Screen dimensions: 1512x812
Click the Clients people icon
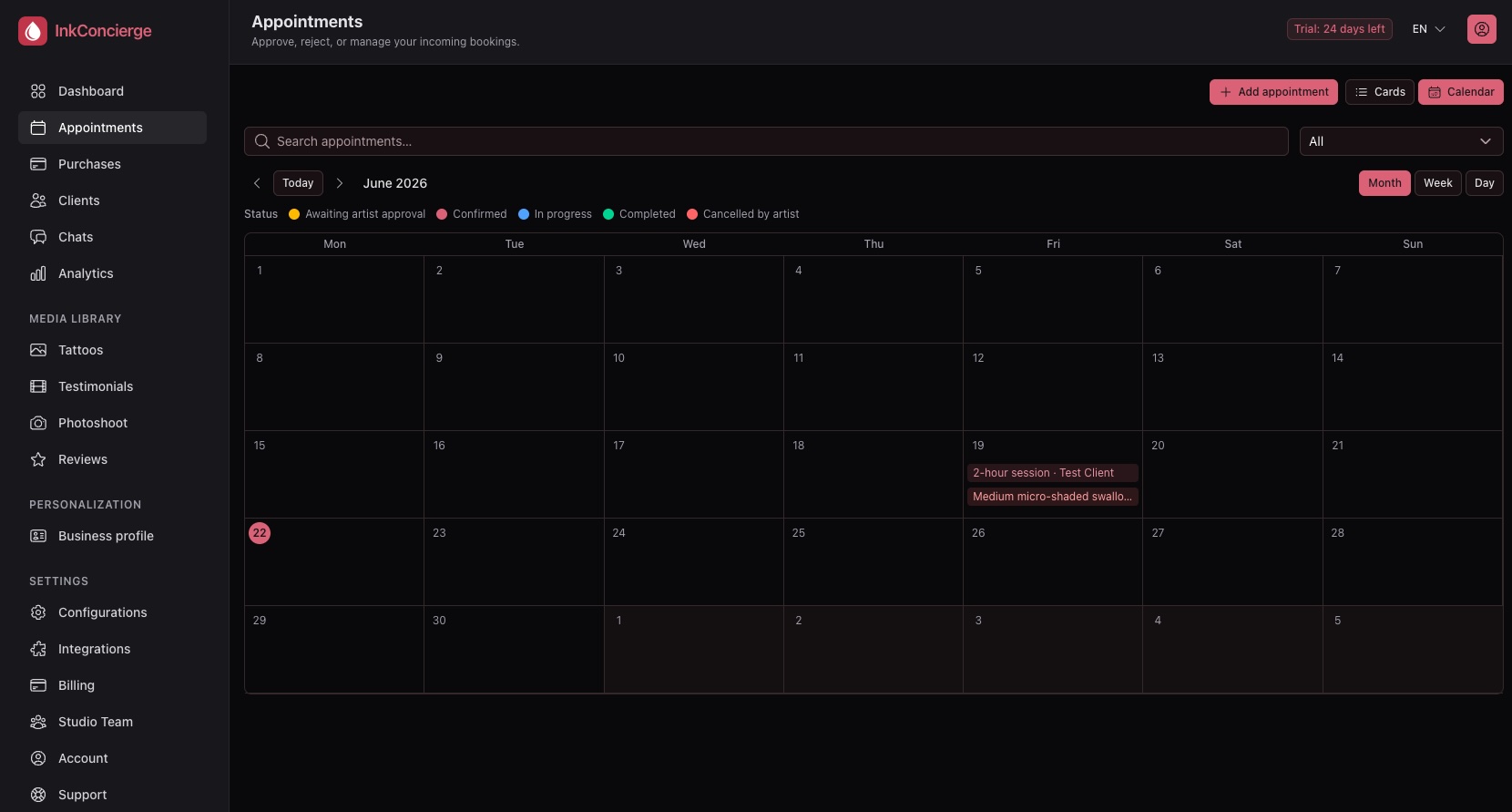[x=38, y=200]
